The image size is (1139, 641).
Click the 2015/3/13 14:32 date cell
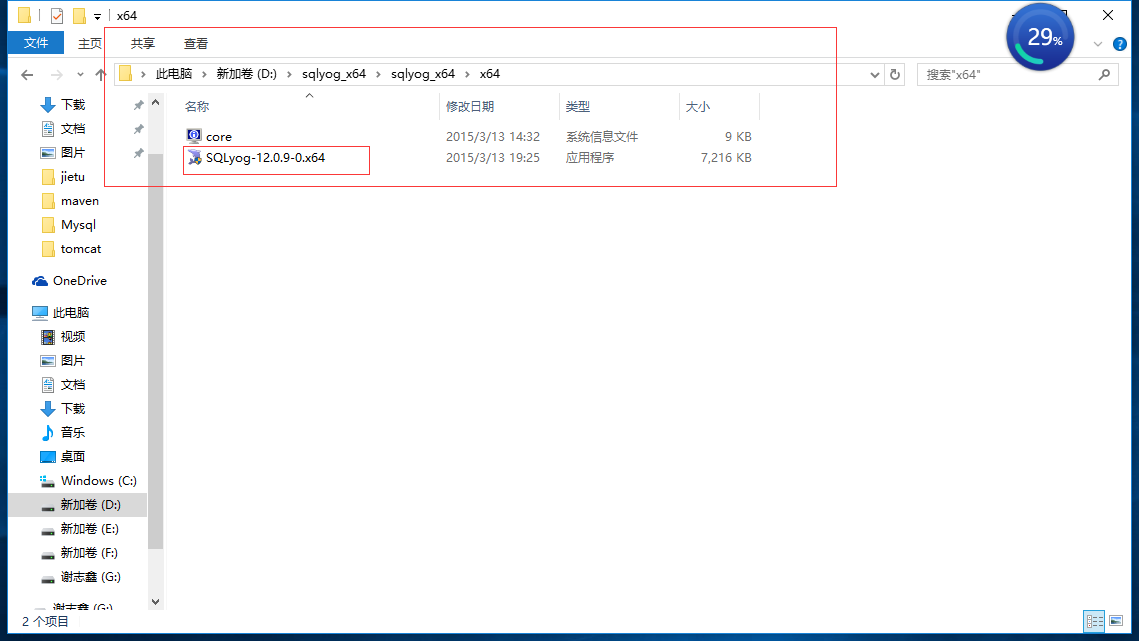click(493, 137)
